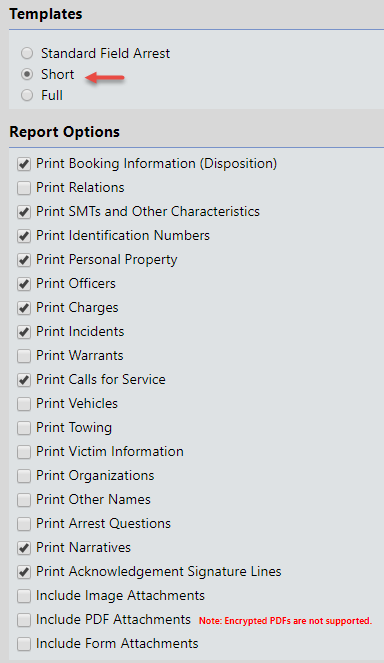Choose the Short template radio button

click(x=27, y=74)
